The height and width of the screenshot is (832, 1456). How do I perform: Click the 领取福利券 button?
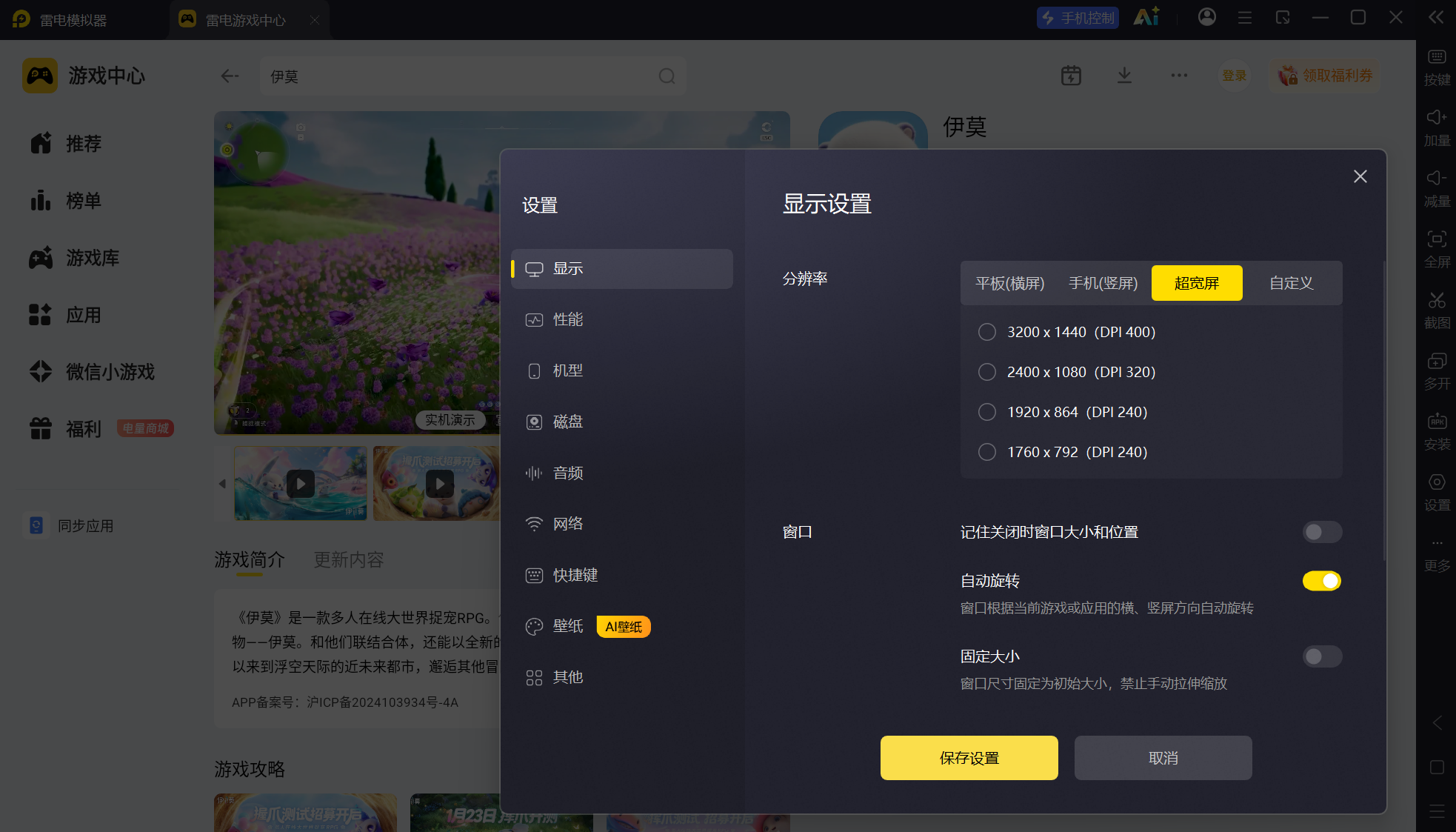coord(1325,76)
